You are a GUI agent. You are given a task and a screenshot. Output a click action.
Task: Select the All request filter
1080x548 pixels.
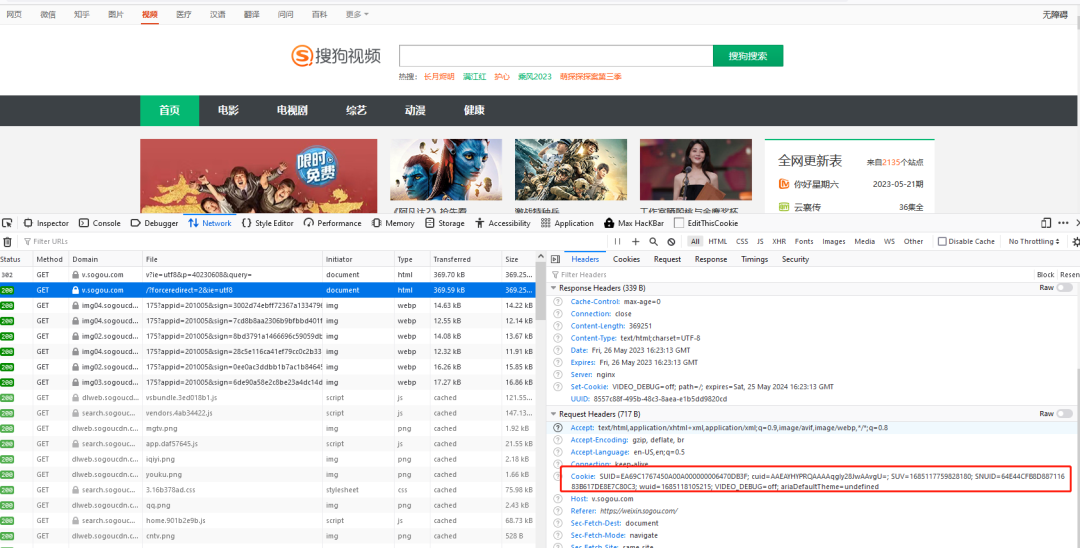click(695, 242)
